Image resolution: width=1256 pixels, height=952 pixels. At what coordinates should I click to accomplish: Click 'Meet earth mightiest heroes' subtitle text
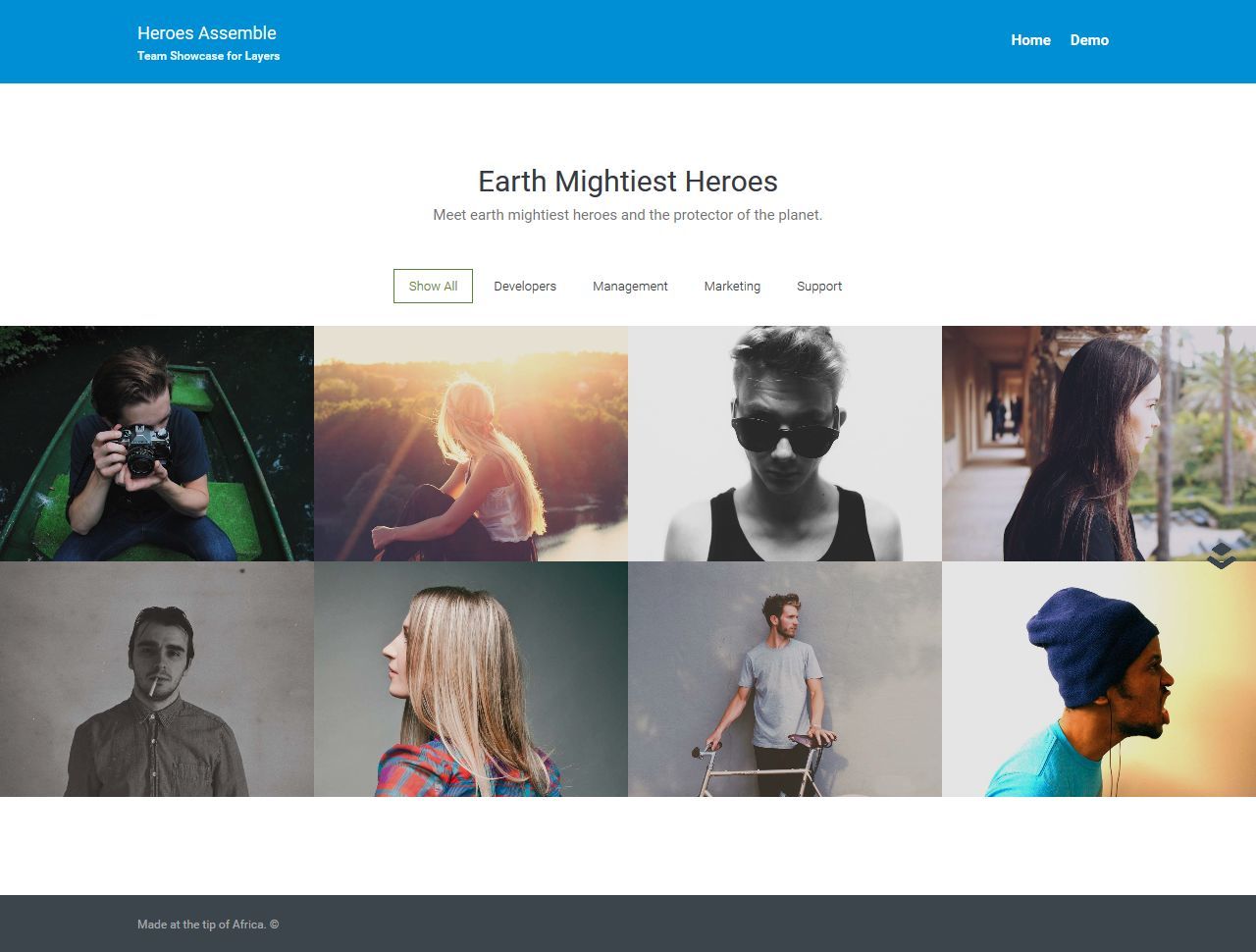pos(628,215)
